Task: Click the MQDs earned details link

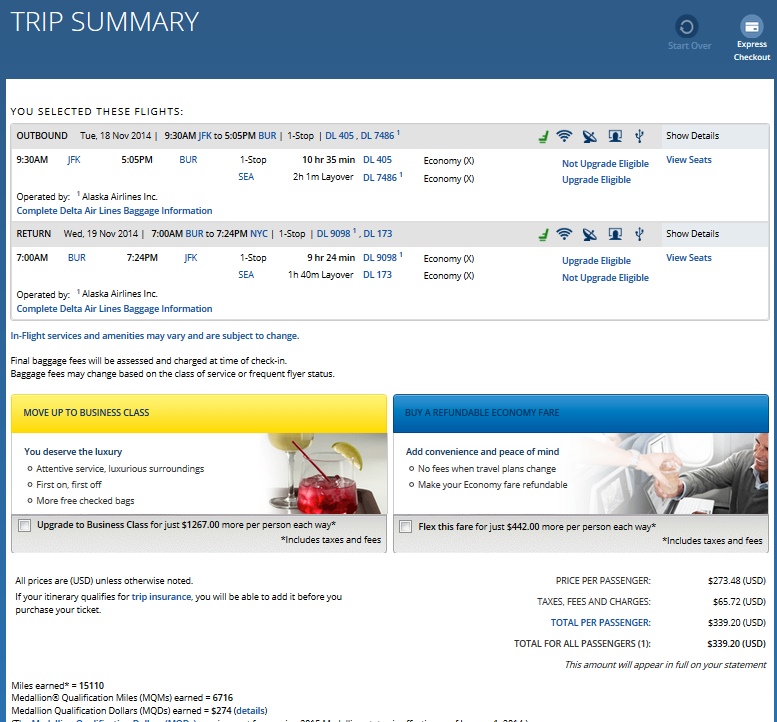Action: [250, 710]
